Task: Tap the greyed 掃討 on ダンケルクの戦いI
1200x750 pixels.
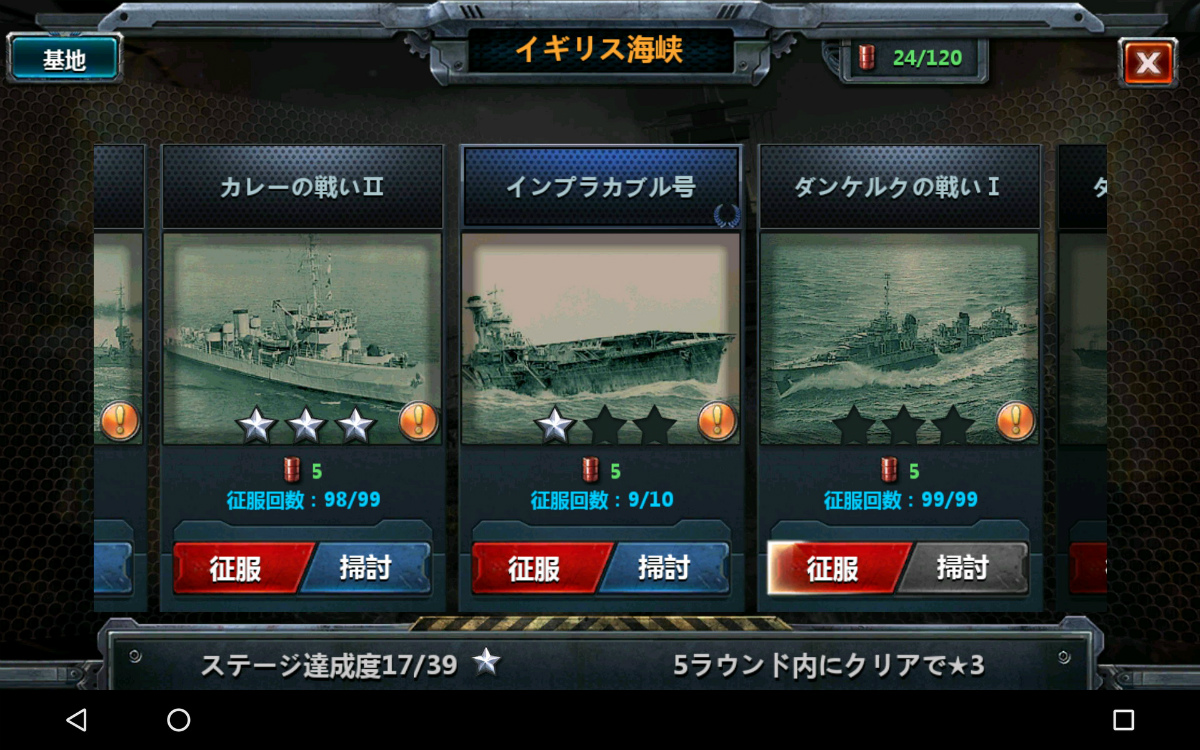Action: pyautogui.click(x=964, y=568)
